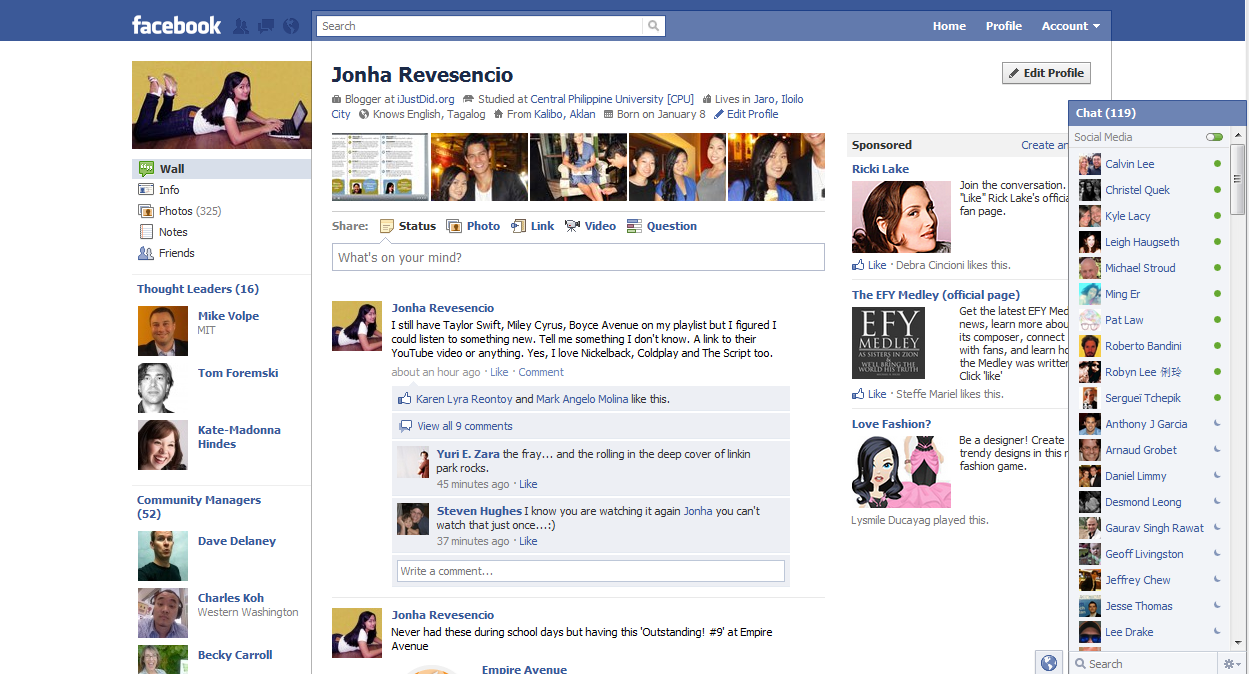Open Thought Leaders (16) list
This screenshot has height=674, width=1249.
click(198, 289)
